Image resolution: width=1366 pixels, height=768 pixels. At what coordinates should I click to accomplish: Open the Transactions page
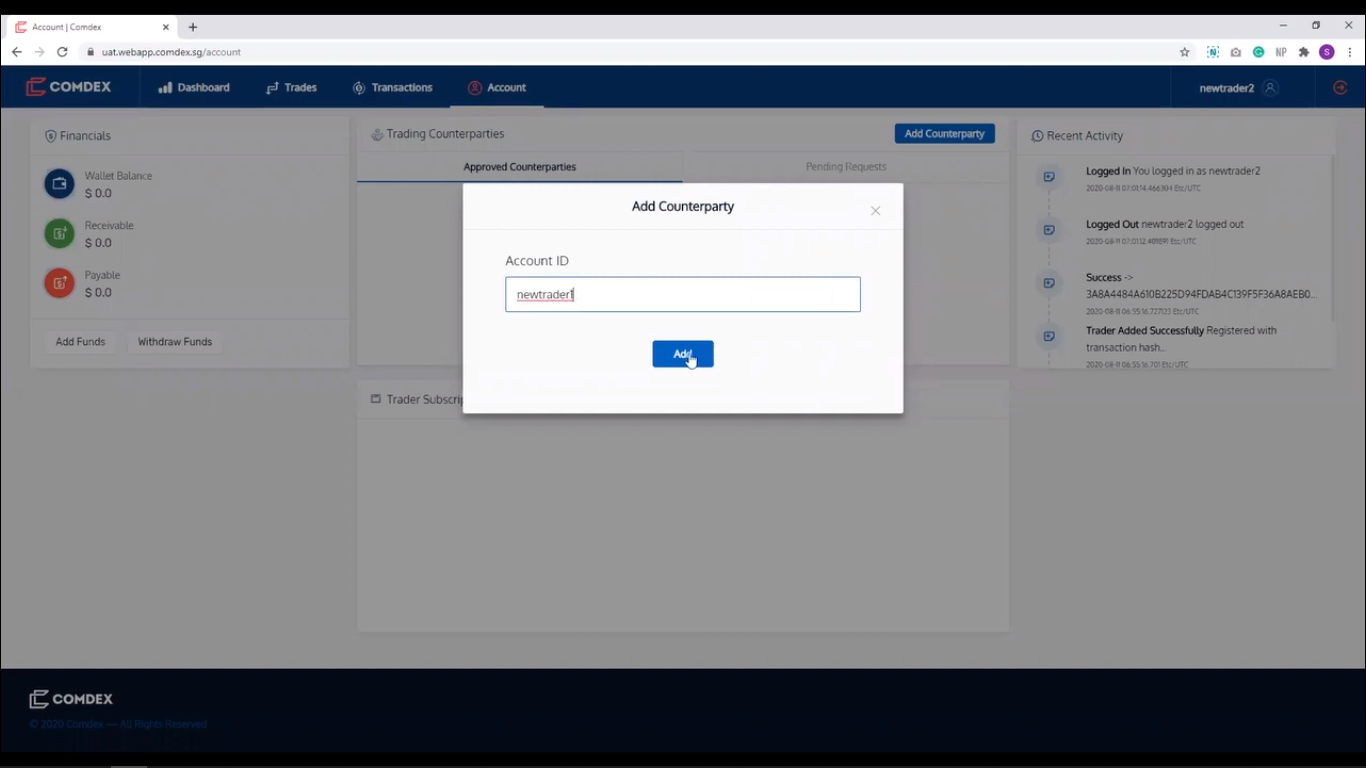[392, 88]
